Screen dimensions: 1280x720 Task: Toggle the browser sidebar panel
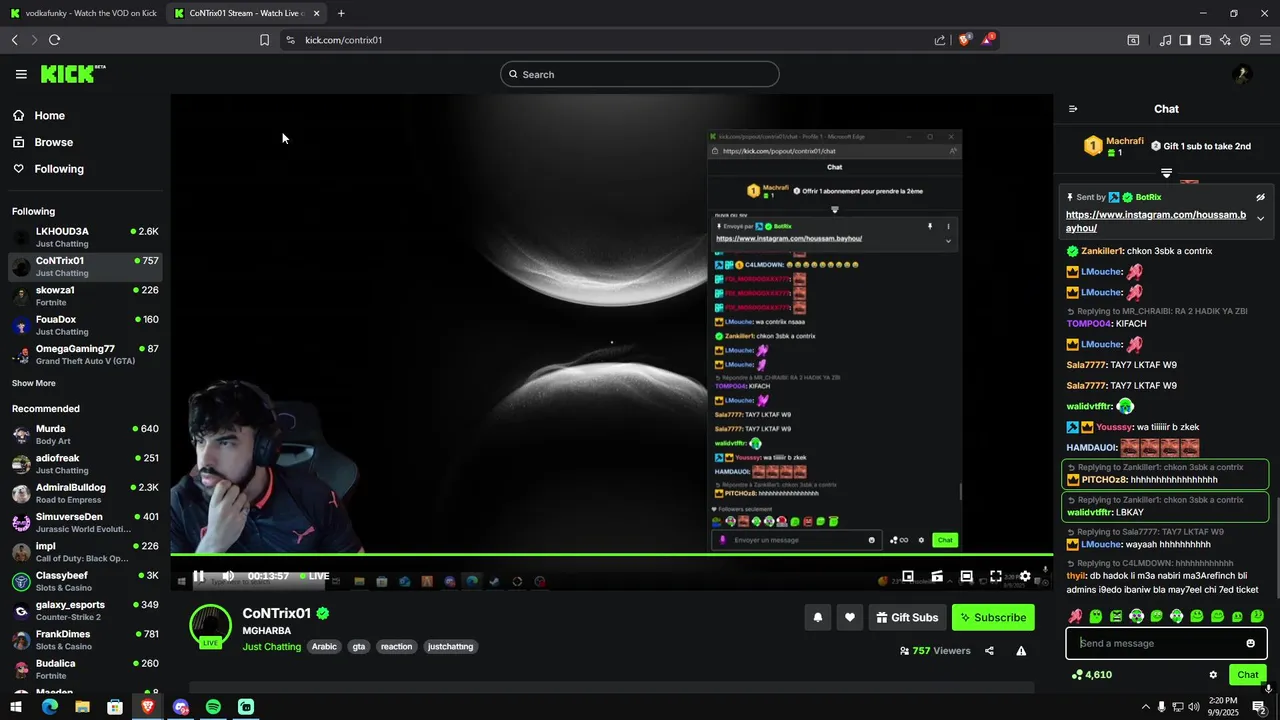1185,40
